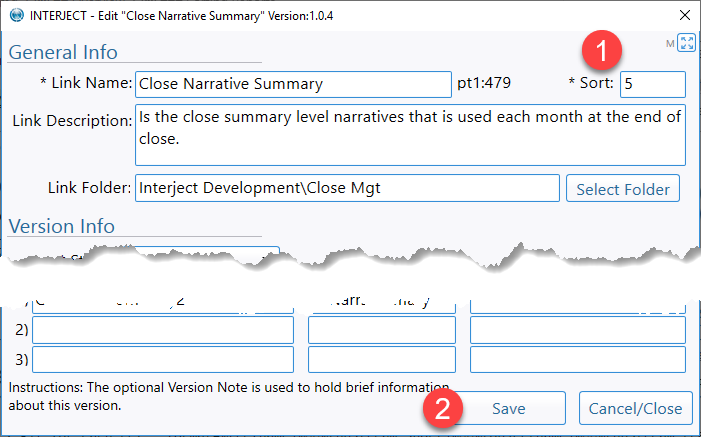
Task: Choose Cancel/Close to discard changes
Action: pos(635,408)
